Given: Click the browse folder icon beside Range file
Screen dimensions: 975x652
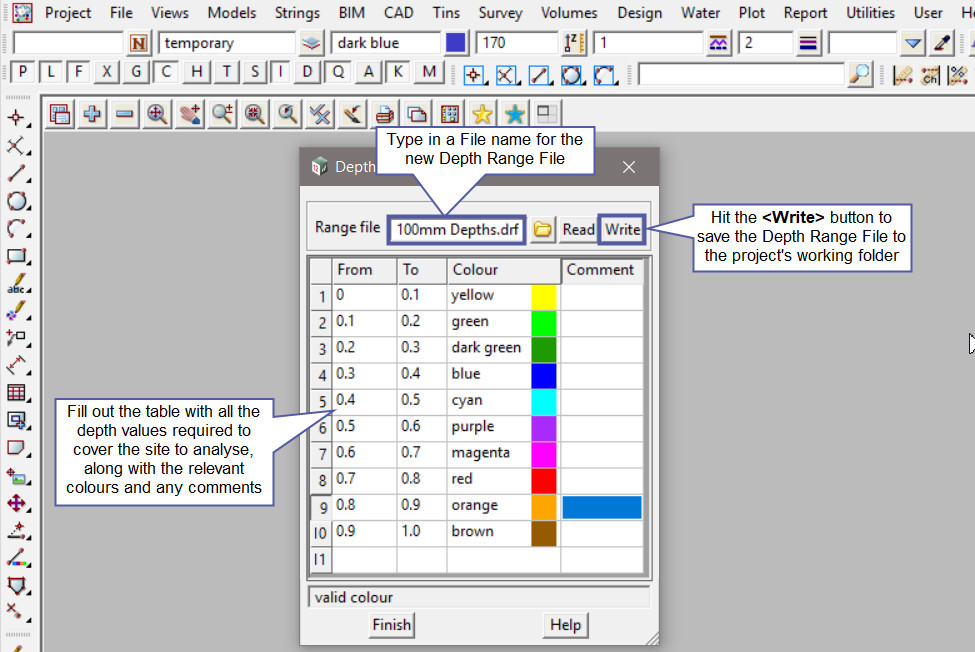Looking at the screenshot, I should (542, 229).
